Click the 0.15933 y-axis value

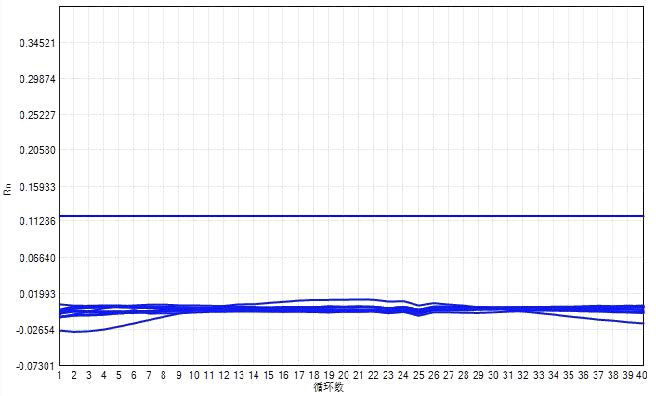click(37, 187)
